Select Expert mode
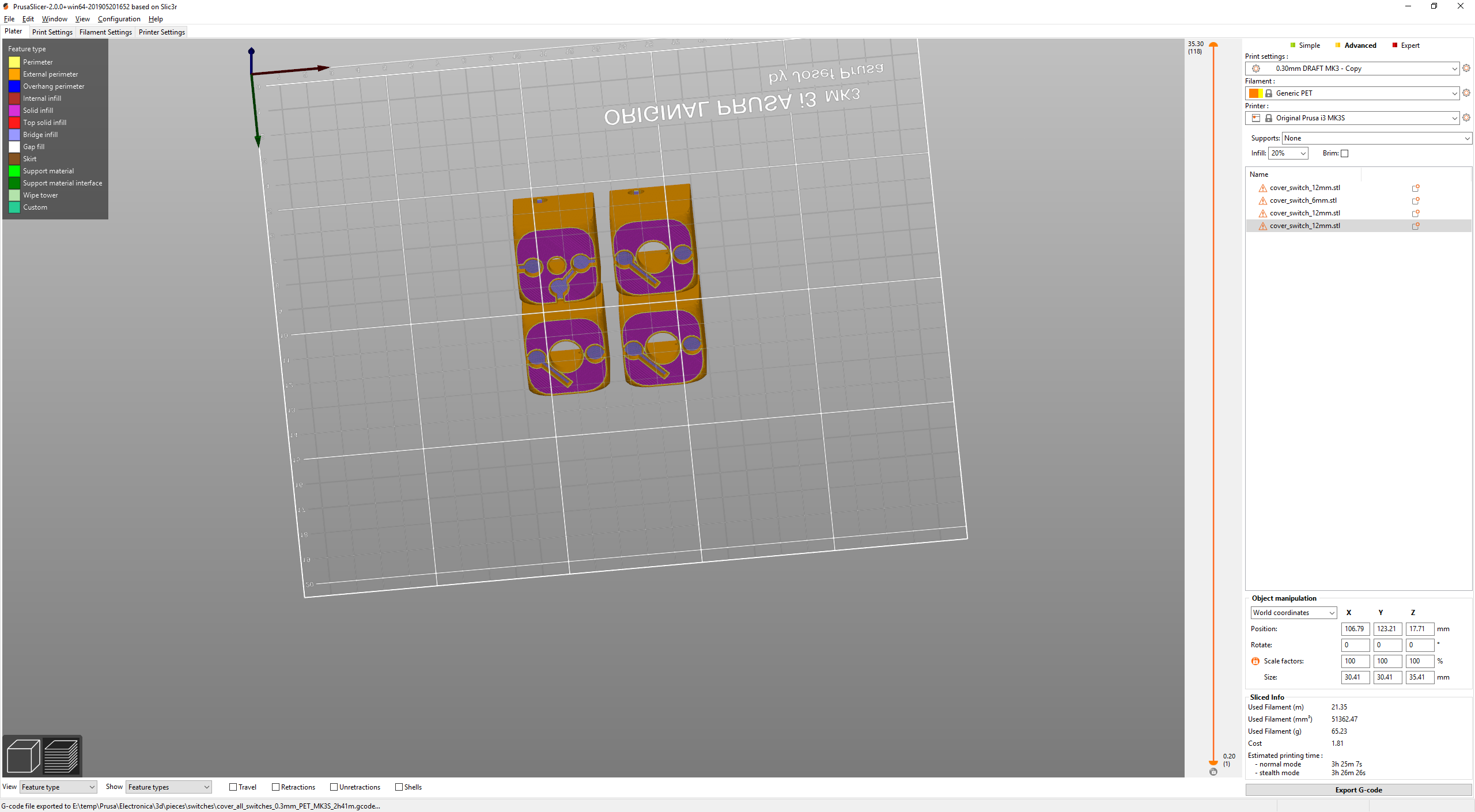This screenshot has height=812, width=1475. coord(1406,45)
